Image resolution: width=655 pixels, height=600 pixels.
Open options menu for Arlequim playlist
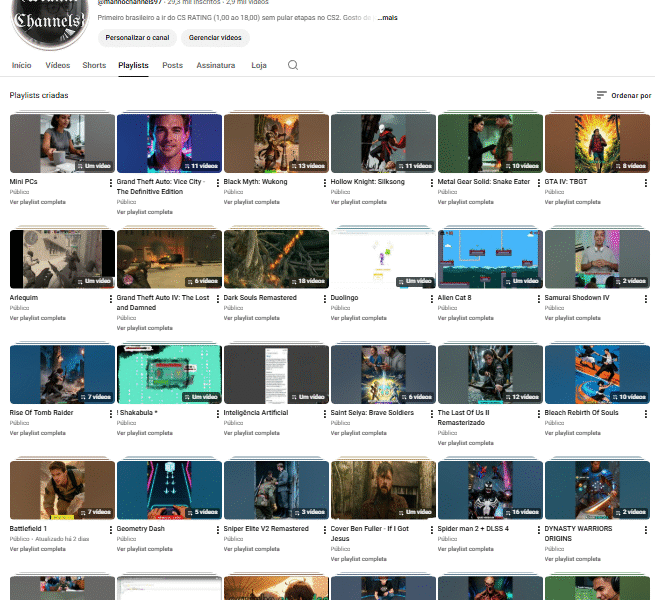(111, 299)
